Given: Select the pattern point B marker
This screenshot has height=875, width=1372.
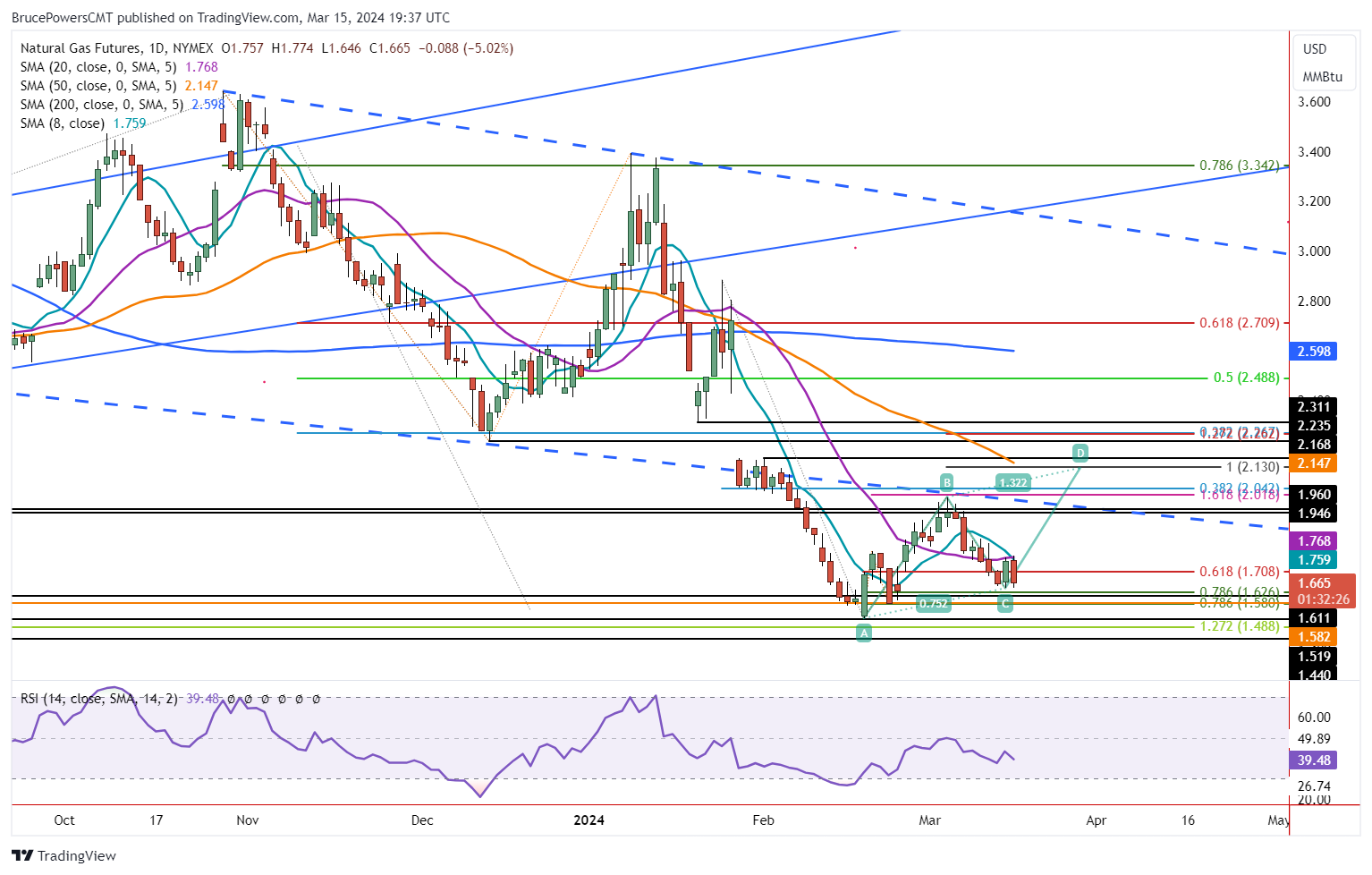Looking at the screenshot, I should [946, 483].
